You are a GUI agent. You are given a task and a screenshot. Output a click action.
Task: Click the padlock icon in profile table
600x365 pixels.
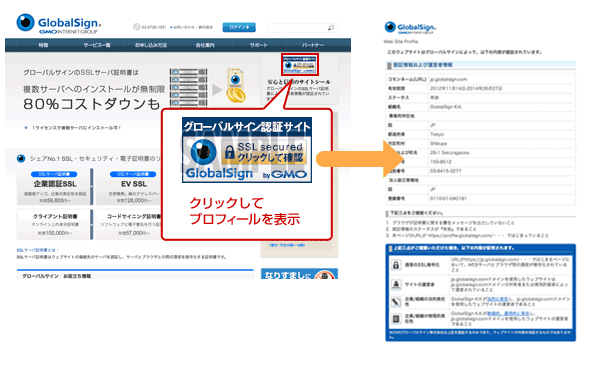click(396, 265)
